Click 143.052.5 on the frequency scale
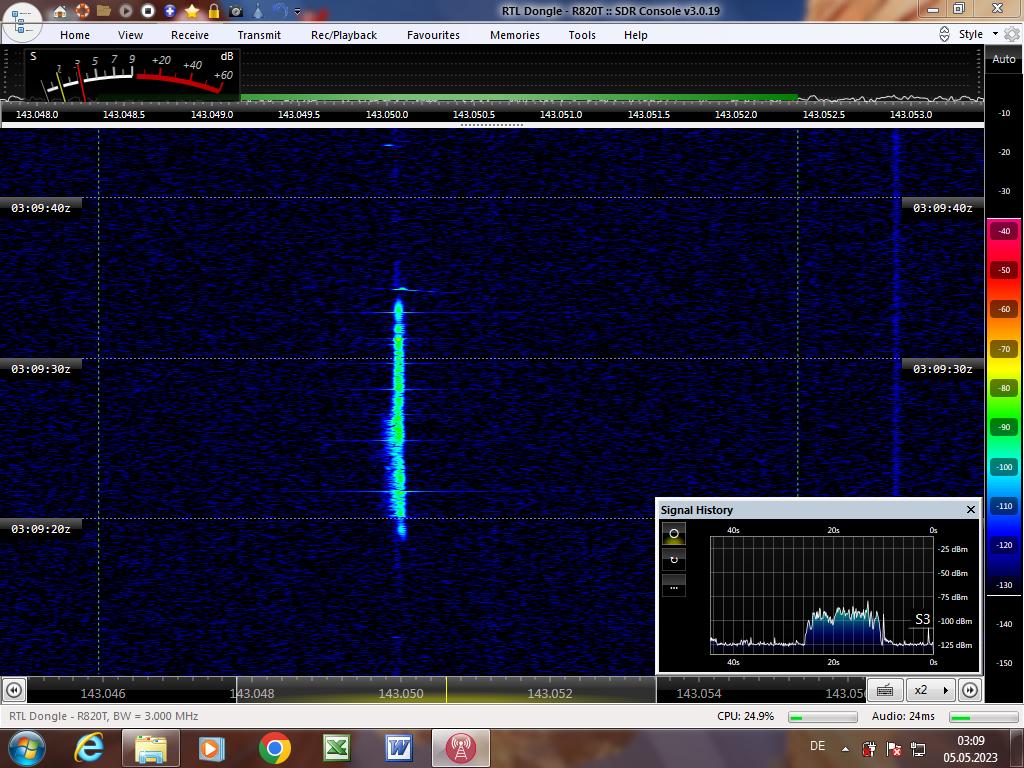 (824, 114)
